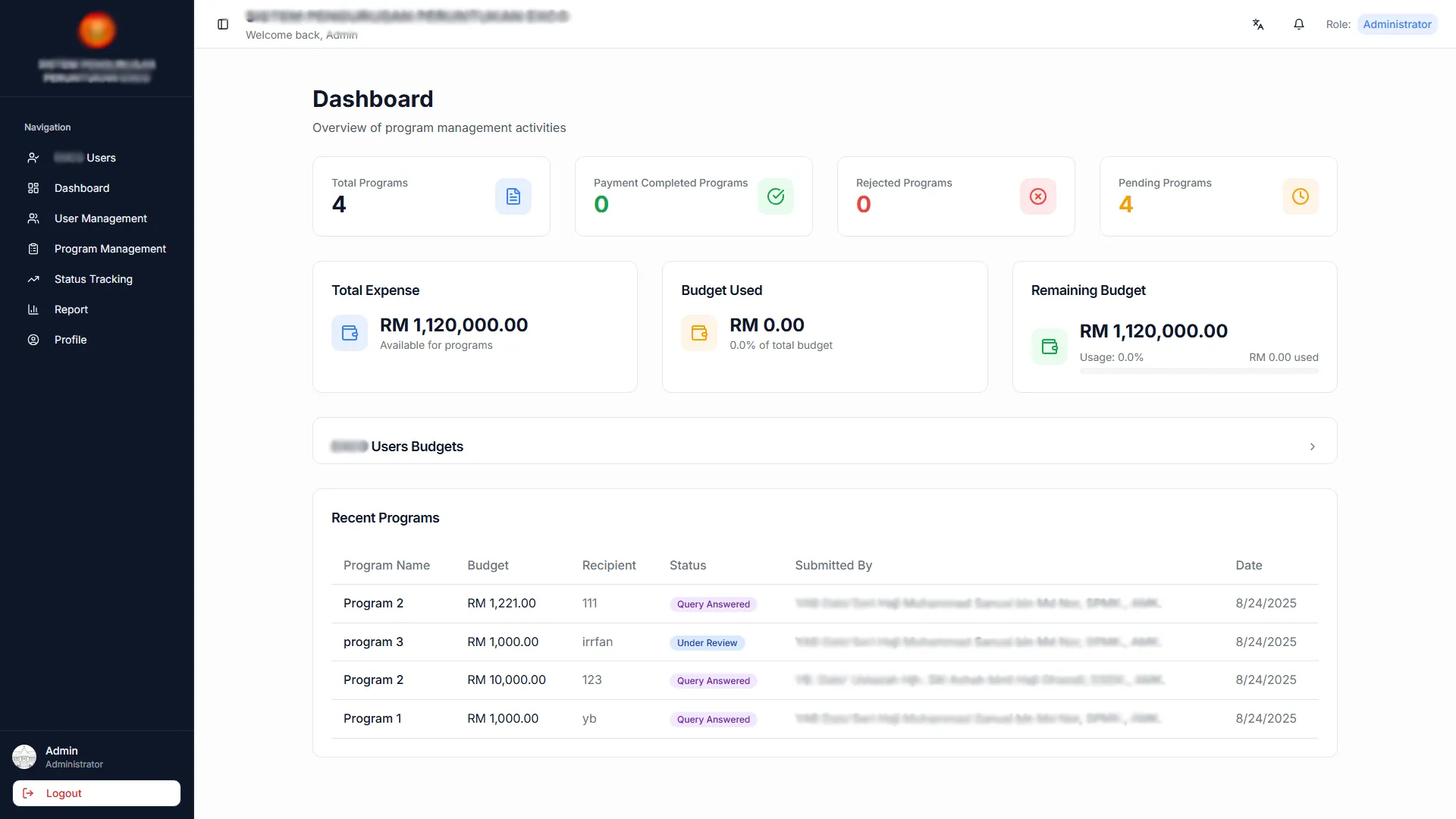Click the Logout button

[x=96, y=793]
